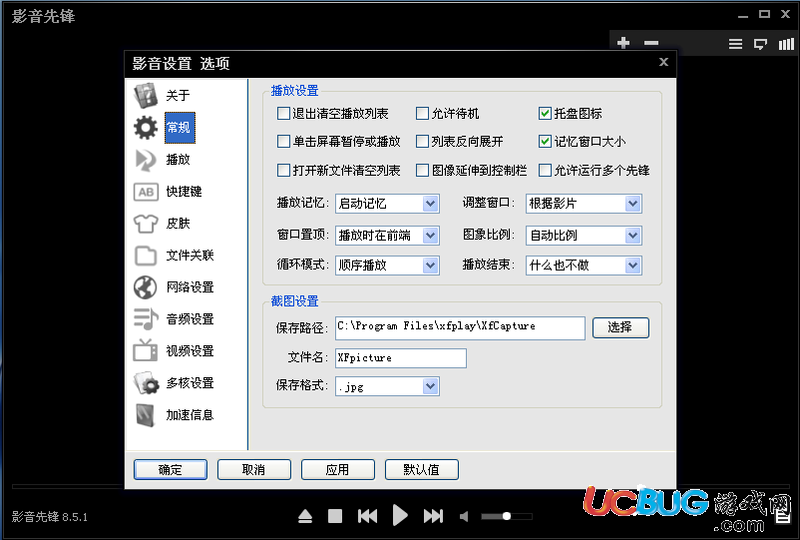Switch to the 文件关联 settings page
The width and height of the screenshot is (800, 540).
(190, 256)
